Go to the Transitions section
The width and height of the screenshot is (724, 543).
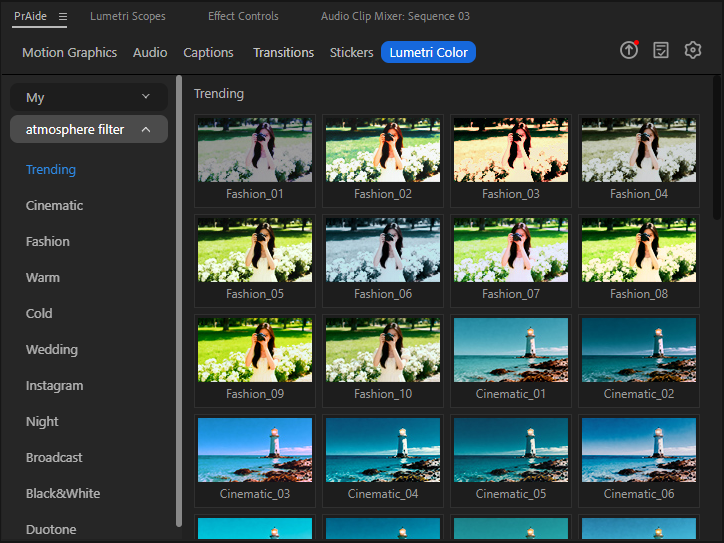(283, 52)
